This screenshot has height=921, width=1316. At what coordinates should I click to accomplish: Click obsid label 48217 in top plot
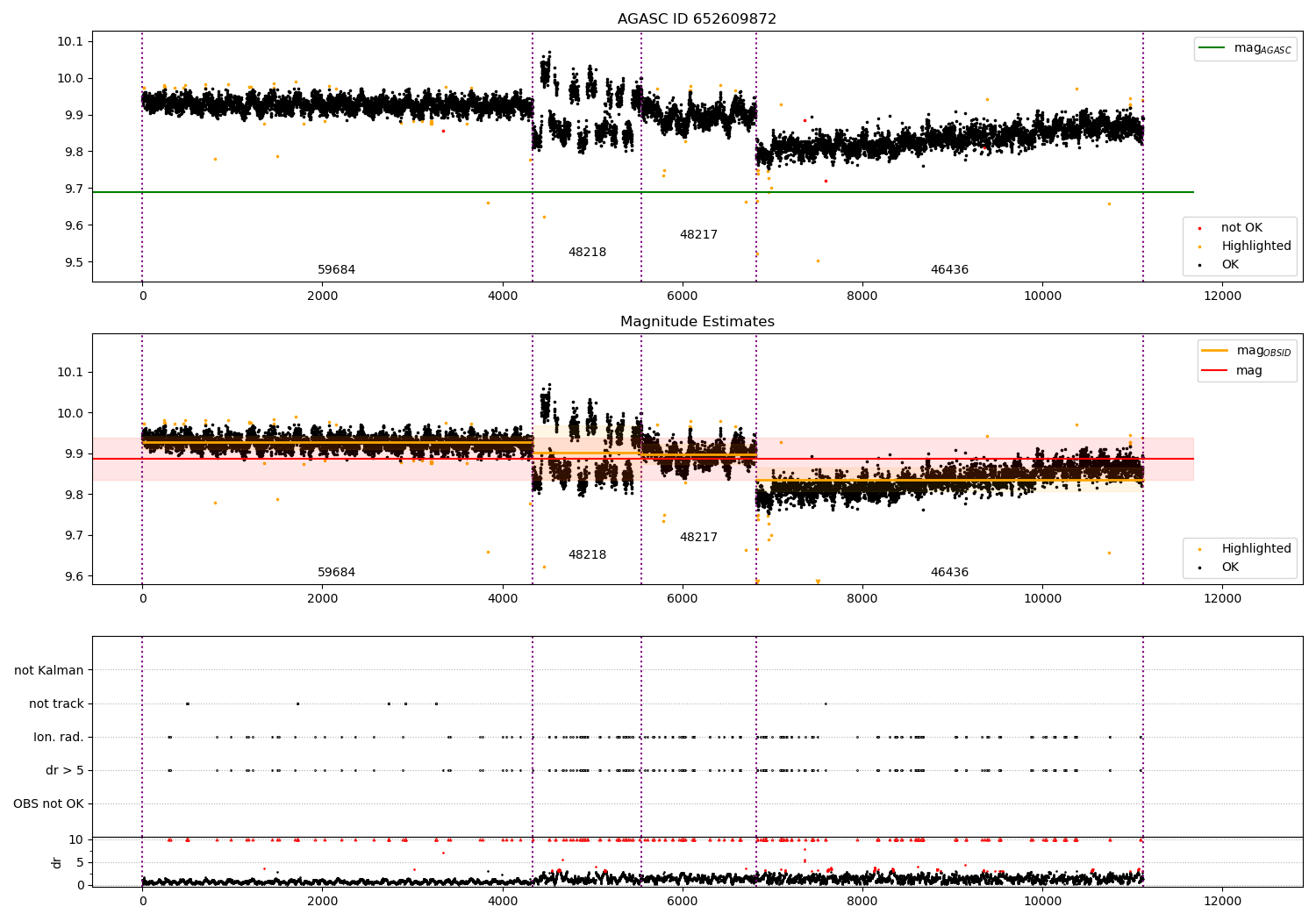[698, 234]
